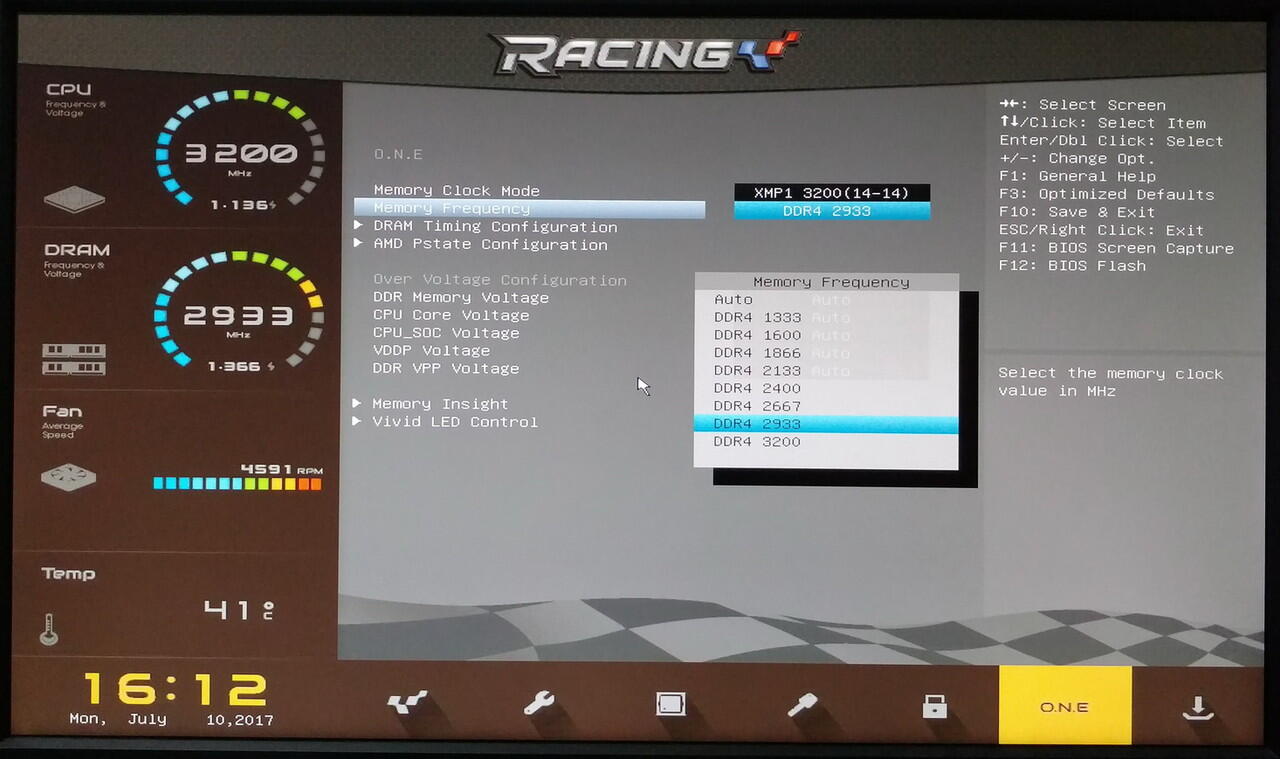Click the thermometer Temp icon
The image size is (1280, 759).
47,628
